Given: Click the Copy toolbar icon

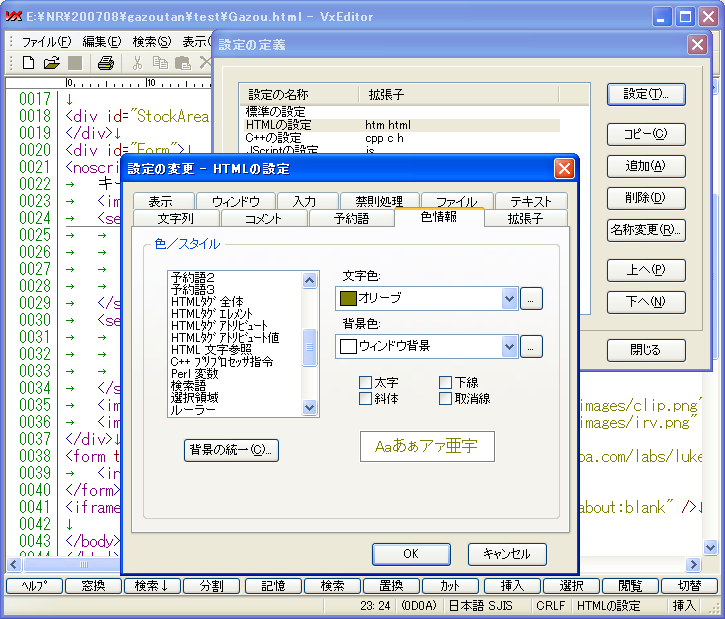Looking at the screenshot, I should (160, 63).
